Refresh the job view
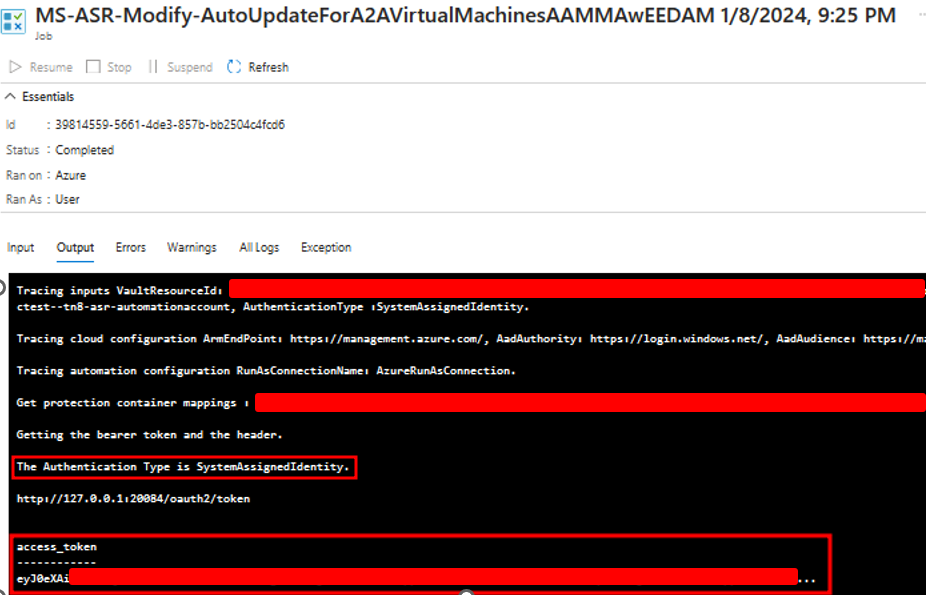This screenshot has height=596, width=926. click(x=268, y=67)
